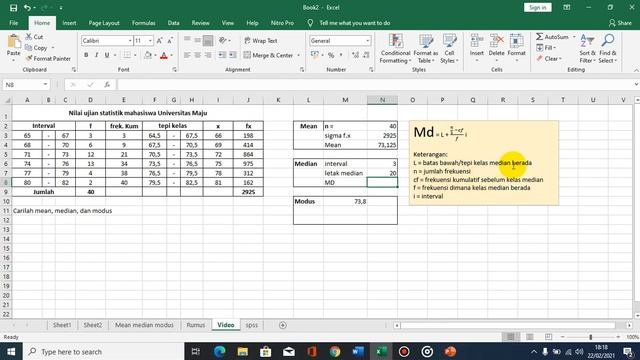The image size is (640, 360).
Task: Click Insert cells icon
Action: 476,41
